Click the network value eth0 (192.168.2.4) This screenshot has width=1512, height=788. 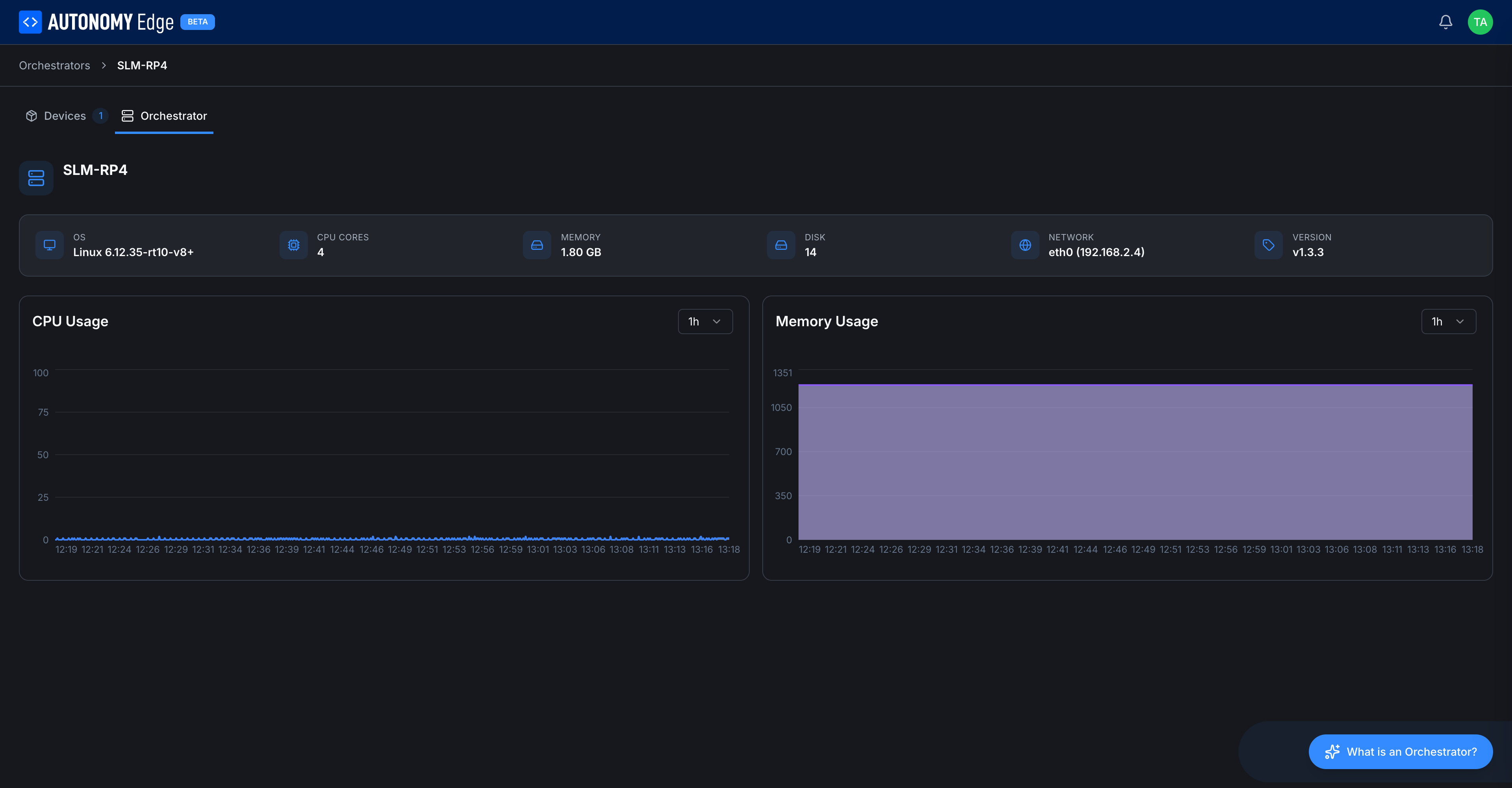click(1097, 252)
